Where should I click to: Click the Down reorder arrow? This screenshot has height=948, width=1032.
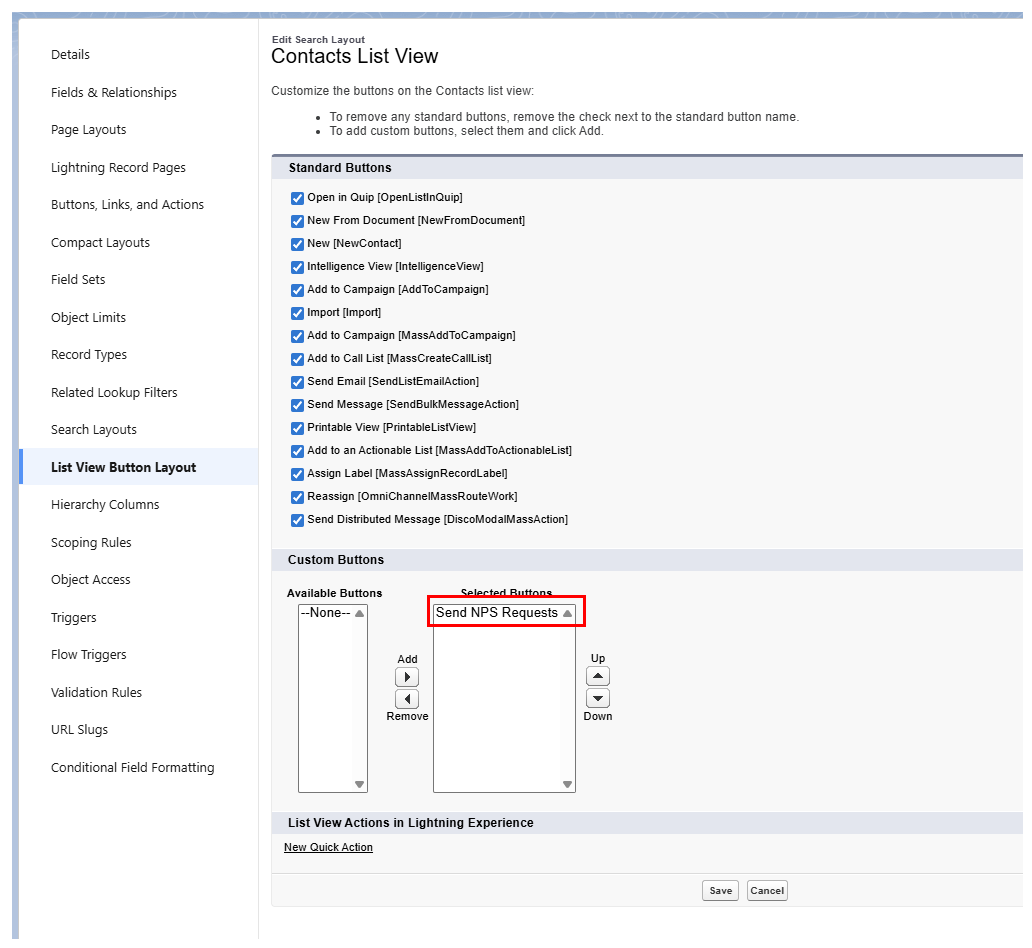(597, 697)
